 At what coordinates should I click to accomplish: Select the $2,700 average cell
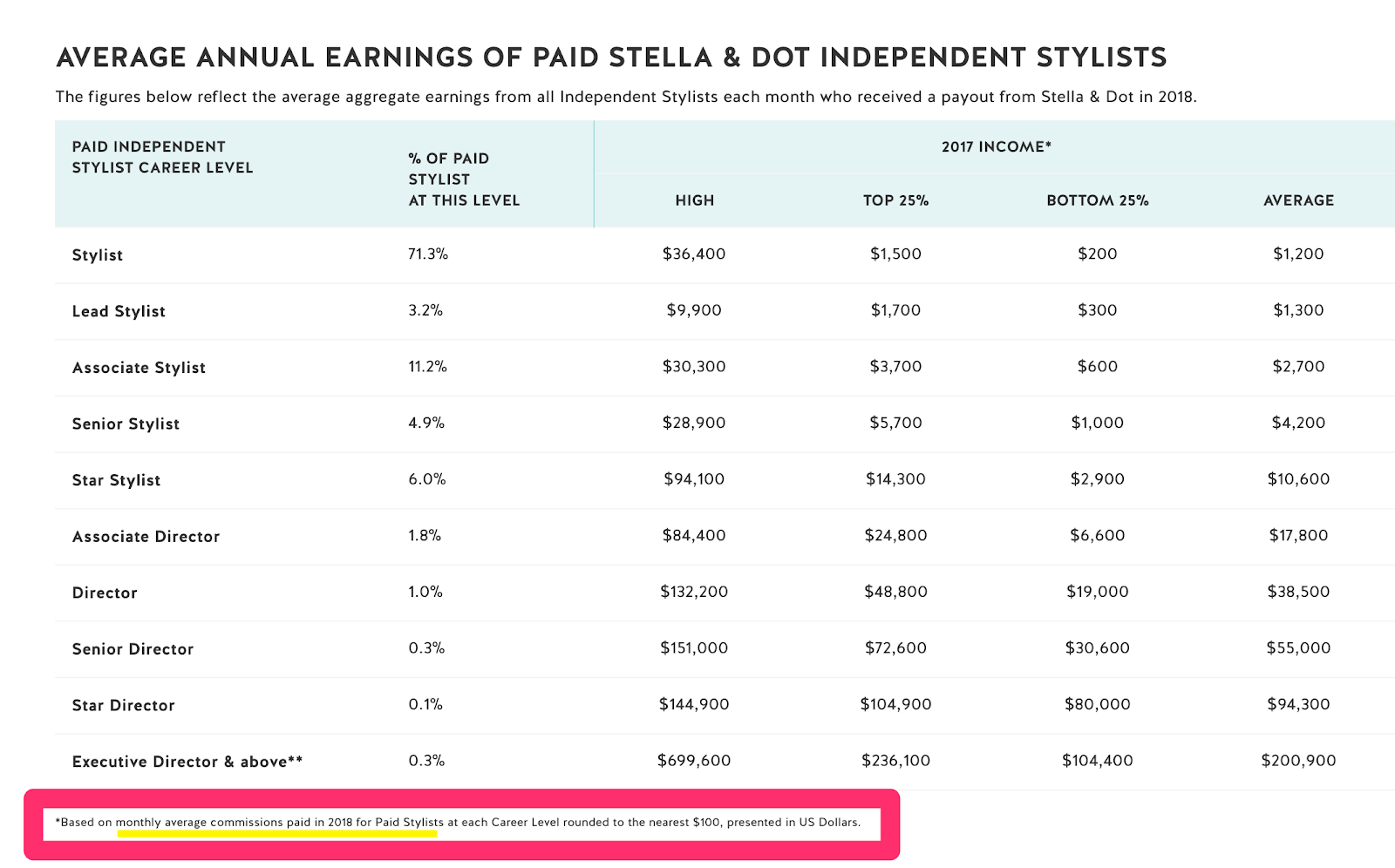[x=1298, y=367]
